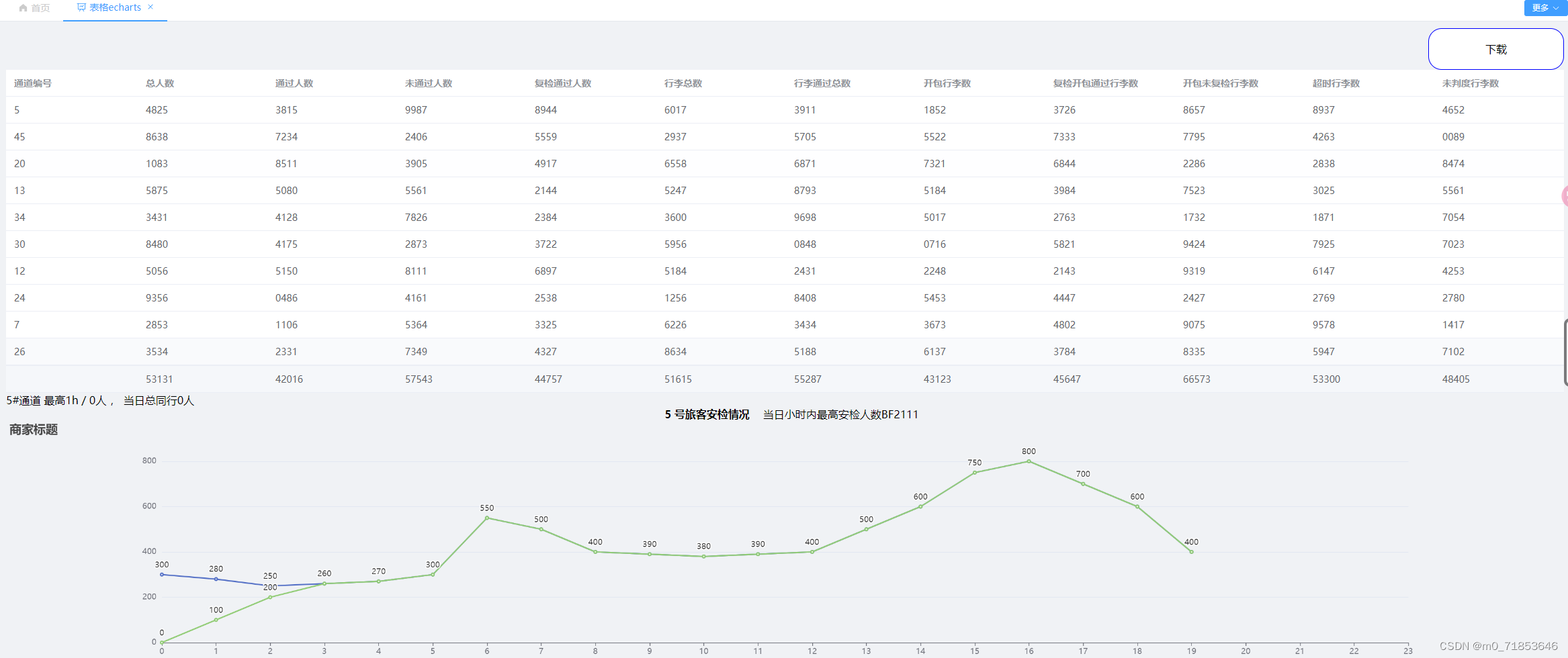Click the 行李通过总数 column header

822,83
